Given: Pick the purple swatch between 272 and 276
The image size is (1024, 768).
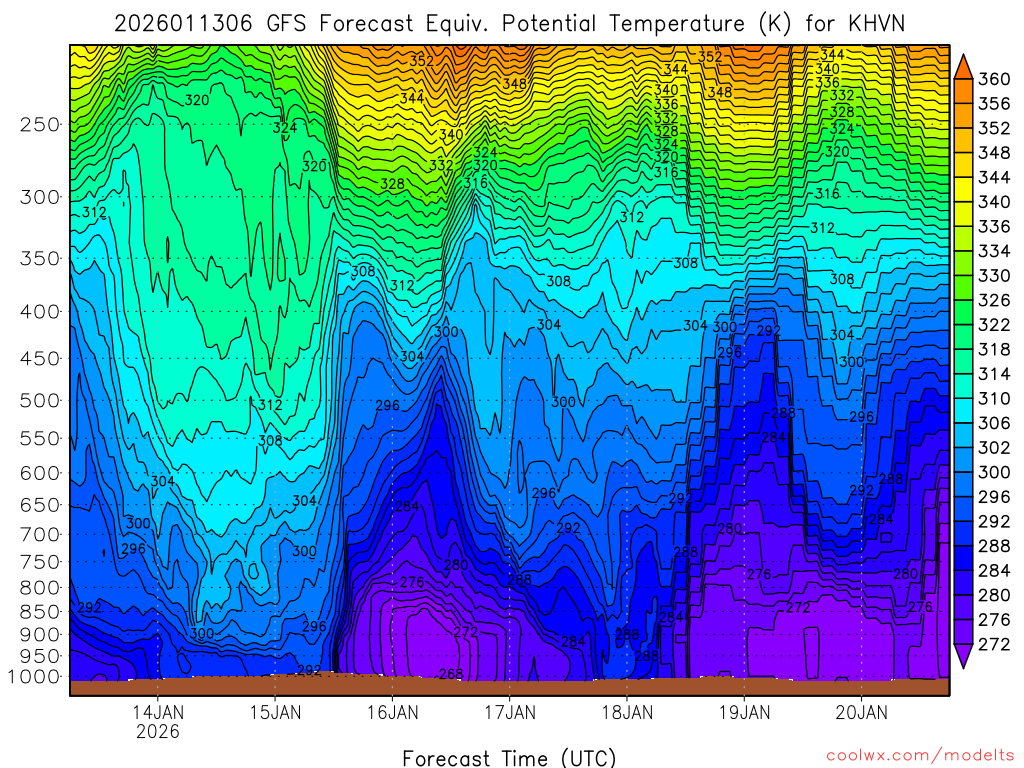Looking at the screenshot, I should click(x=963, y=632).
